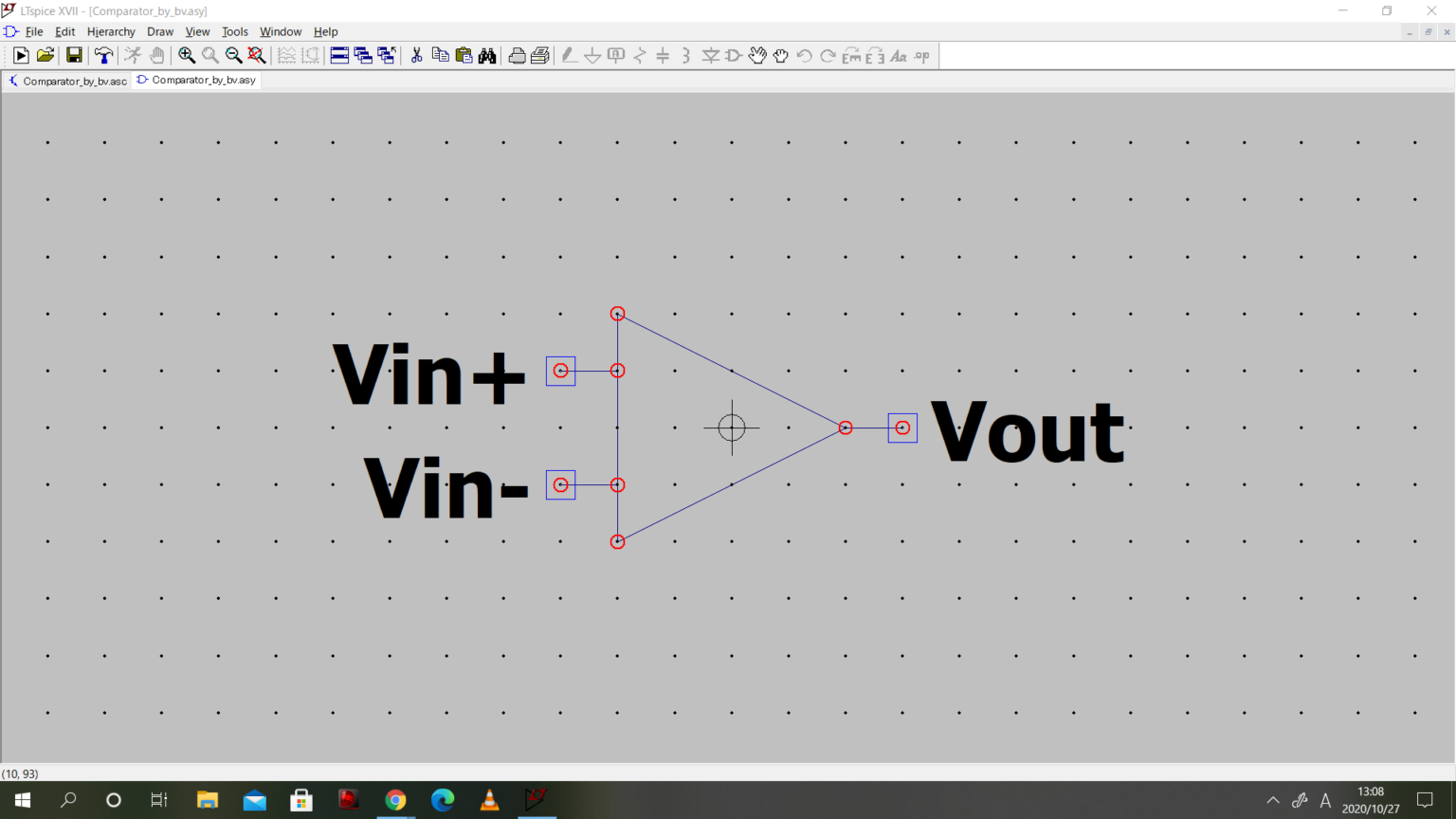Viewport: 1456px width, 819px height.
Task: Click the Print icon in toolbar
Action: 517,56
